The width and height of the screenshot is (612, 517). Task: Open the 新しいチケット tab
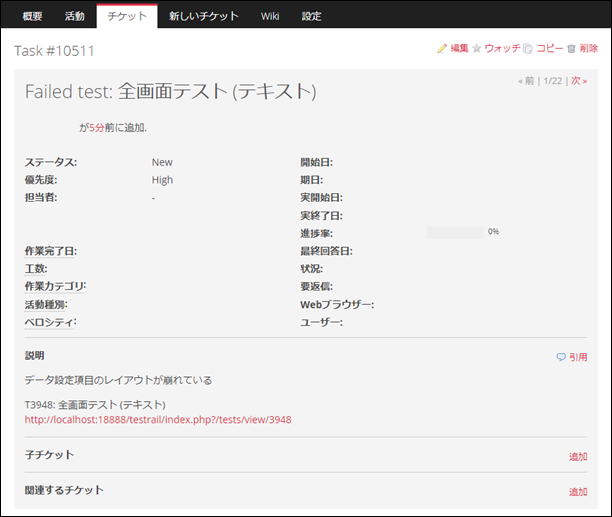click(x=204, y=16)
